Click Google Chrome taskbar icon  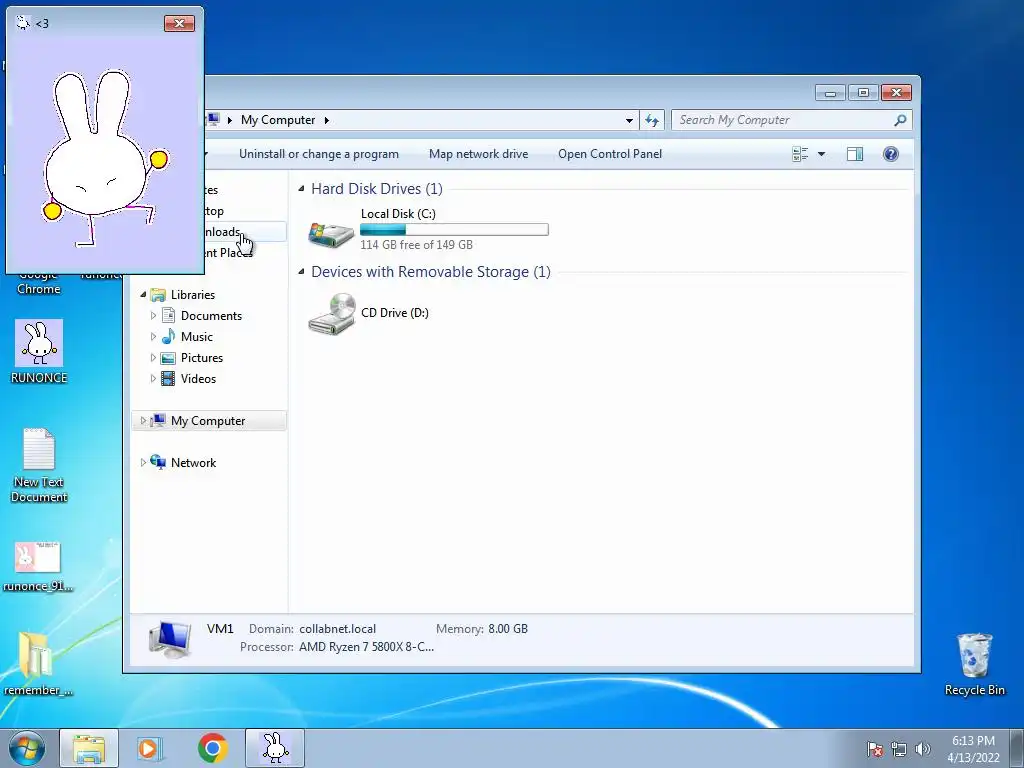click(x=213, y=748)
